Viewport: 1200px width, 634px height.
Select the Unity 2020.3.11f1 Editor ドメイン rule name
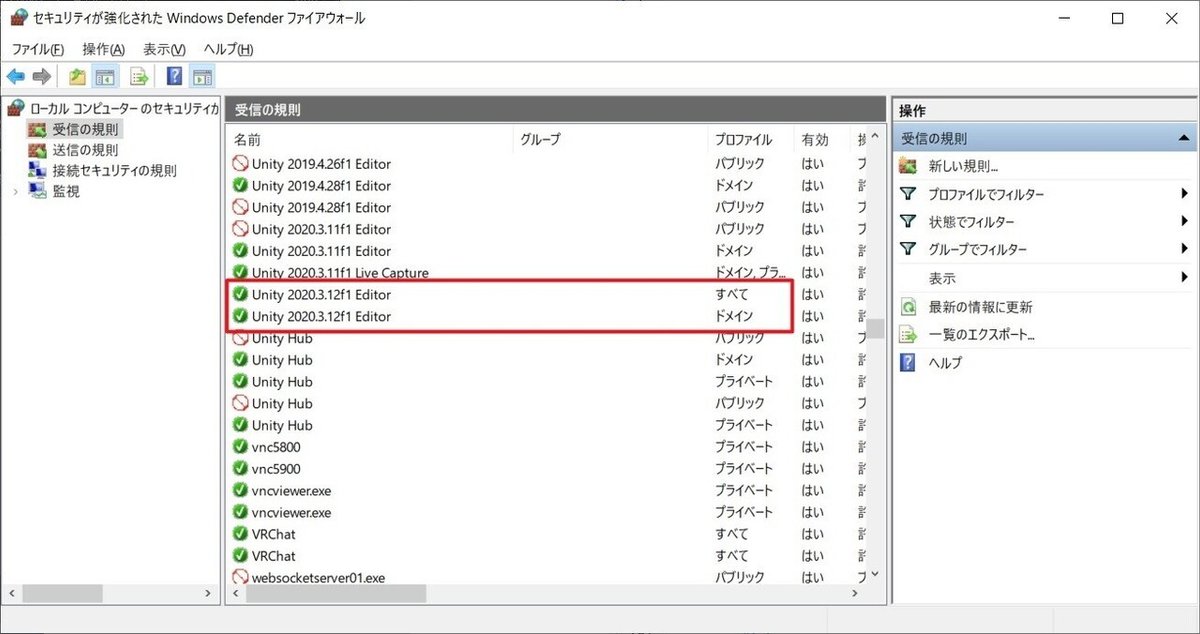[321, 251]
